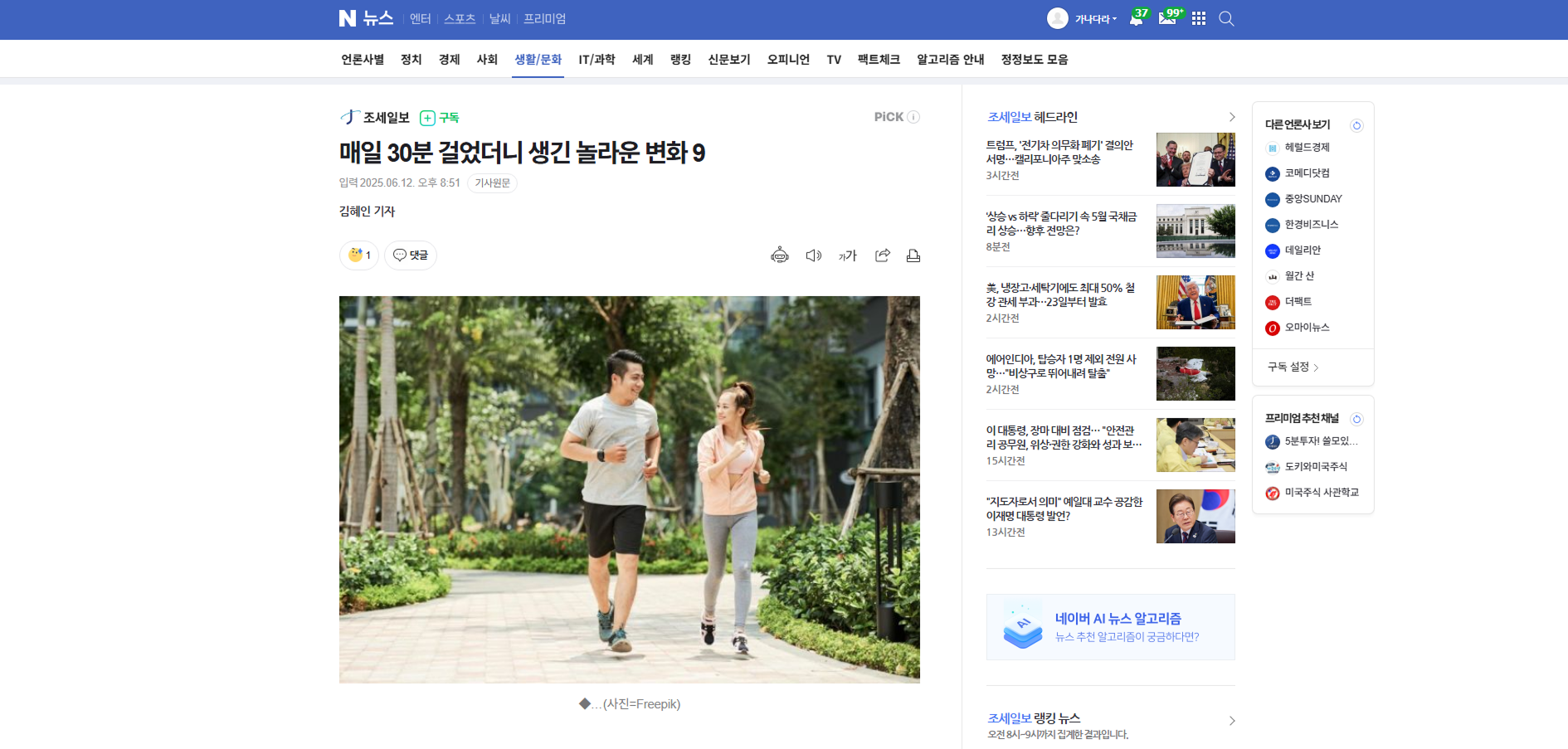Open the joggers article photo
1568x749 pixels.
pos(629,489)
